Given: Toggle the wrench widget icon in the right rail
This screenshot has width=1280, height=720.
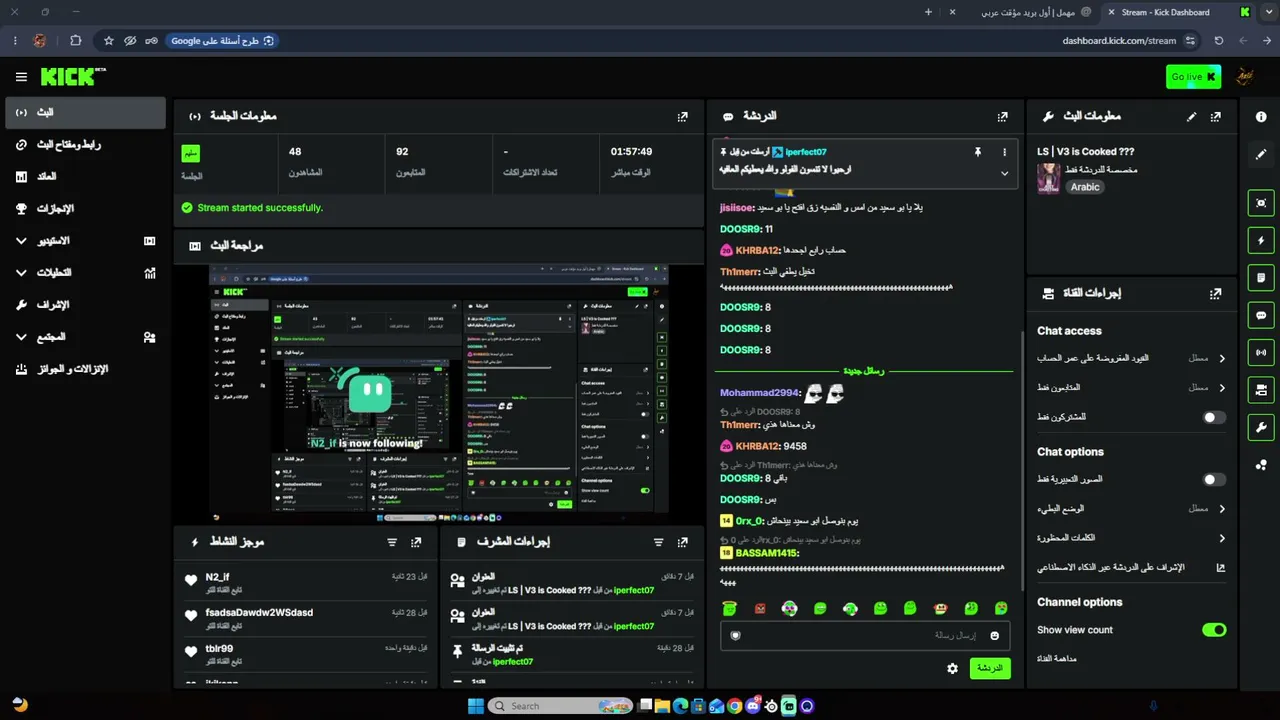Looking at the screenshot, I should tap(1261, 427).
